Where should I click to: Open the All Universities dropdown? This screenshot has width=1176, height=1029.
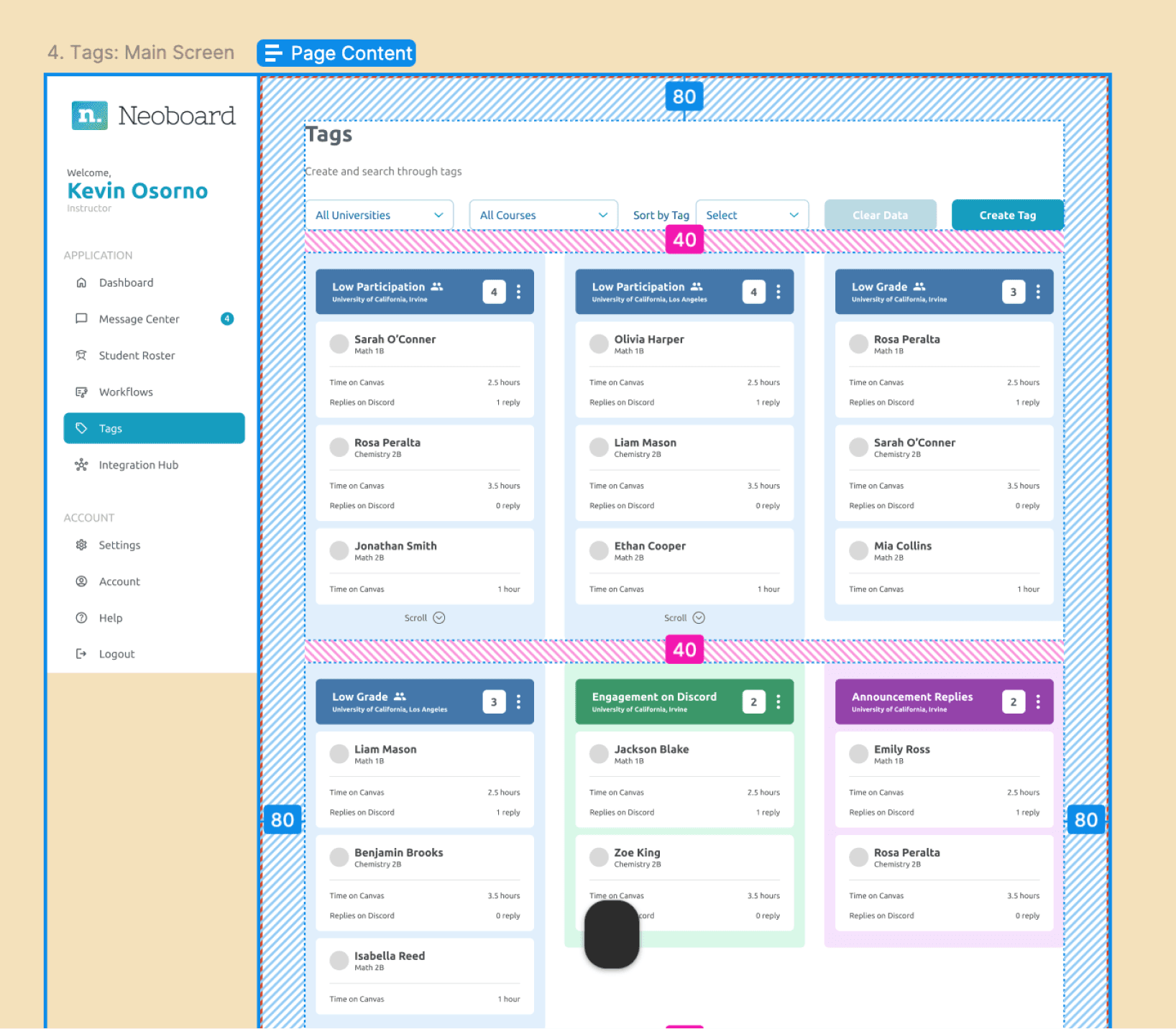coord(379,214)
